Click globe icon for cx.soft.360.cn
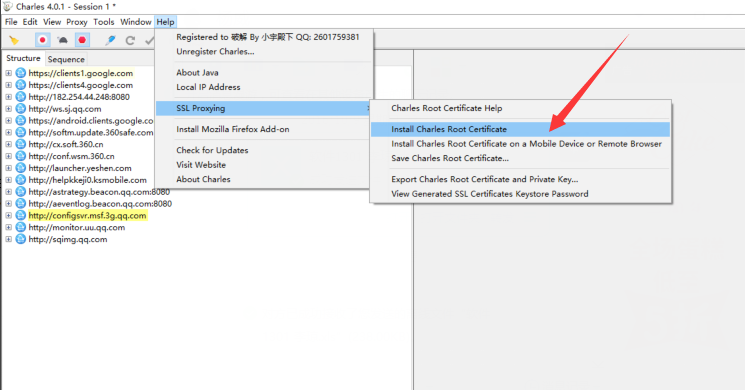Image resolution: width=745 pixels, height=390 pixels. pos(20,144)
